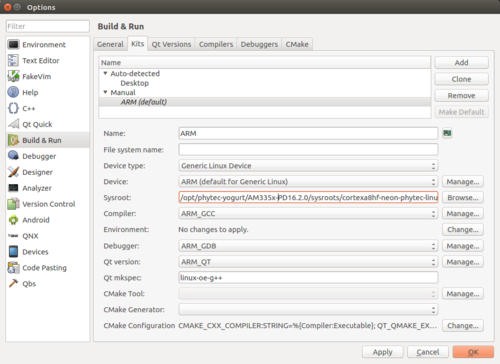
Task: Switch to the Kits tab
Action: [x=138, y=44]
